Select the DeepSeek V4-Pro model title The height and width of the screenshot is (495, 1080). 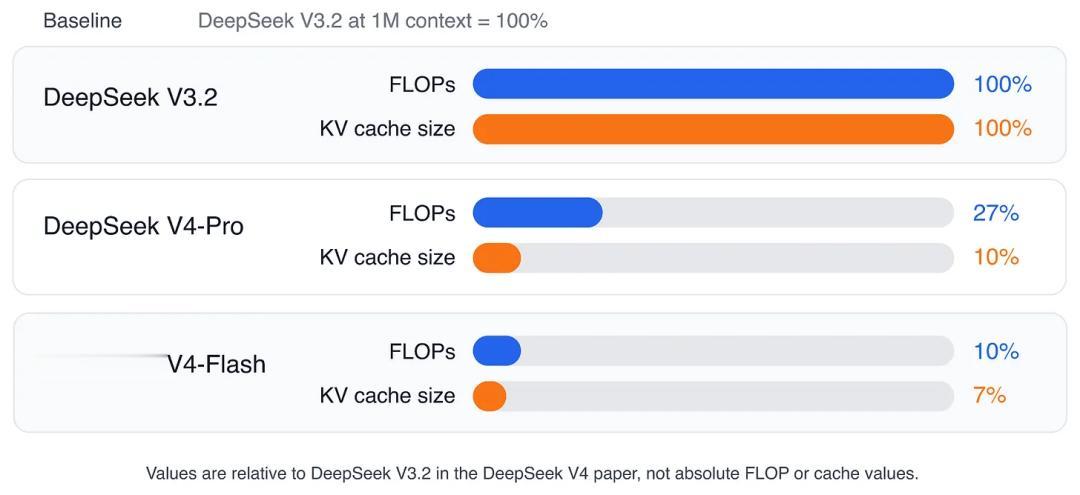point(143,226)
